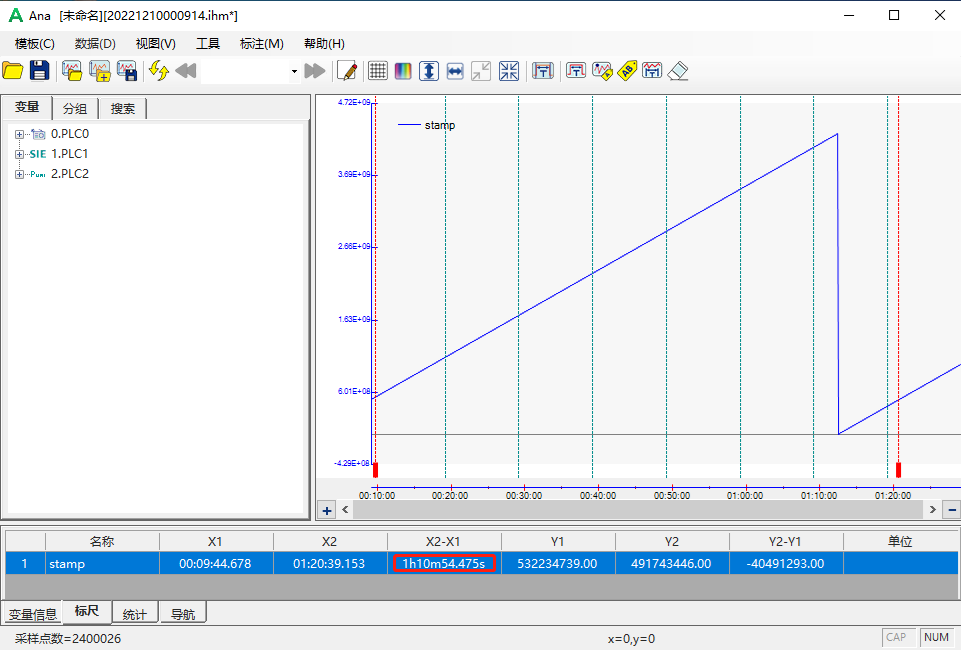
Task: Click the X1 cell 00:09:44.678
Action: 215,563
